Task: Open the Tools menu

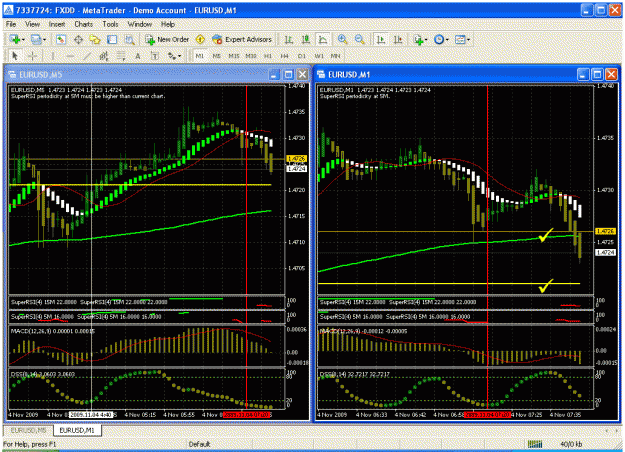Action: tap(110, 24)
